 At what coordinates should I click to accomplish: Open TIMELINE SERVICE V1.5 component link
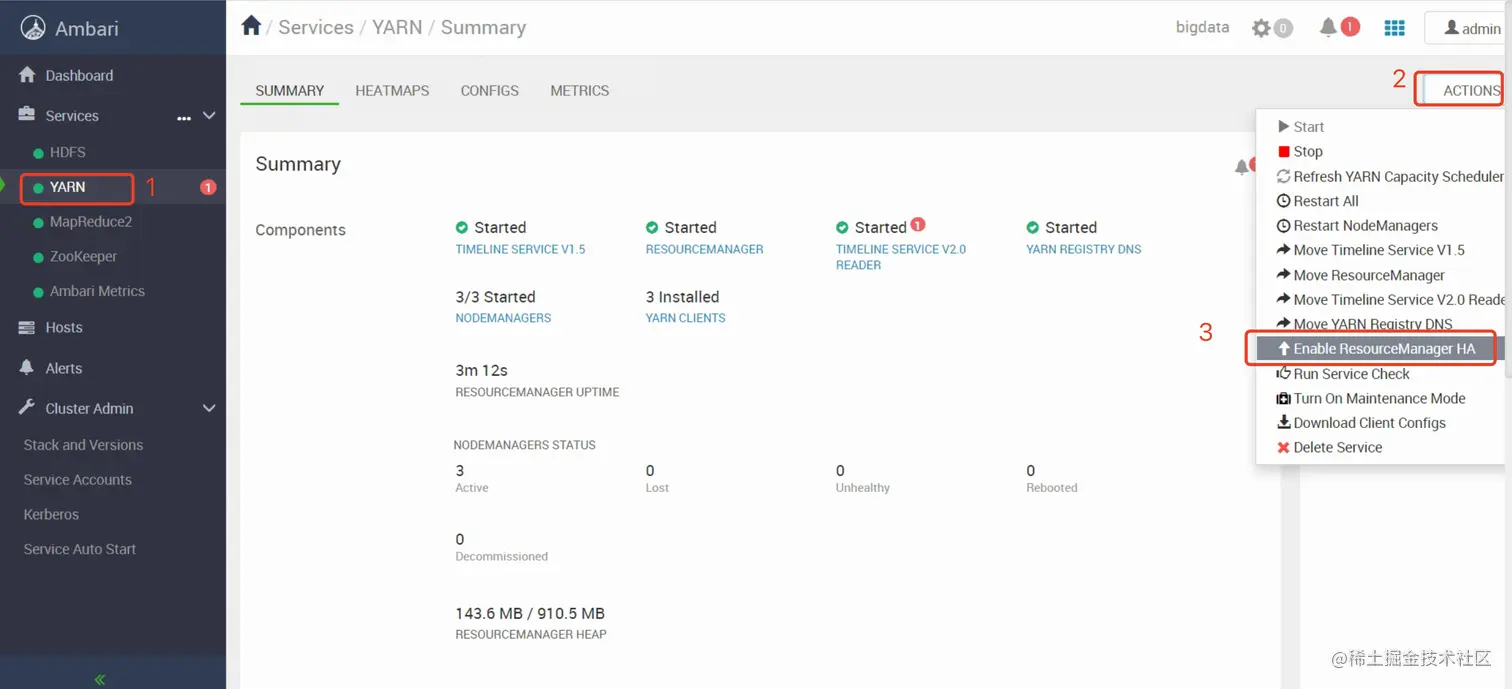pos(521,249)
